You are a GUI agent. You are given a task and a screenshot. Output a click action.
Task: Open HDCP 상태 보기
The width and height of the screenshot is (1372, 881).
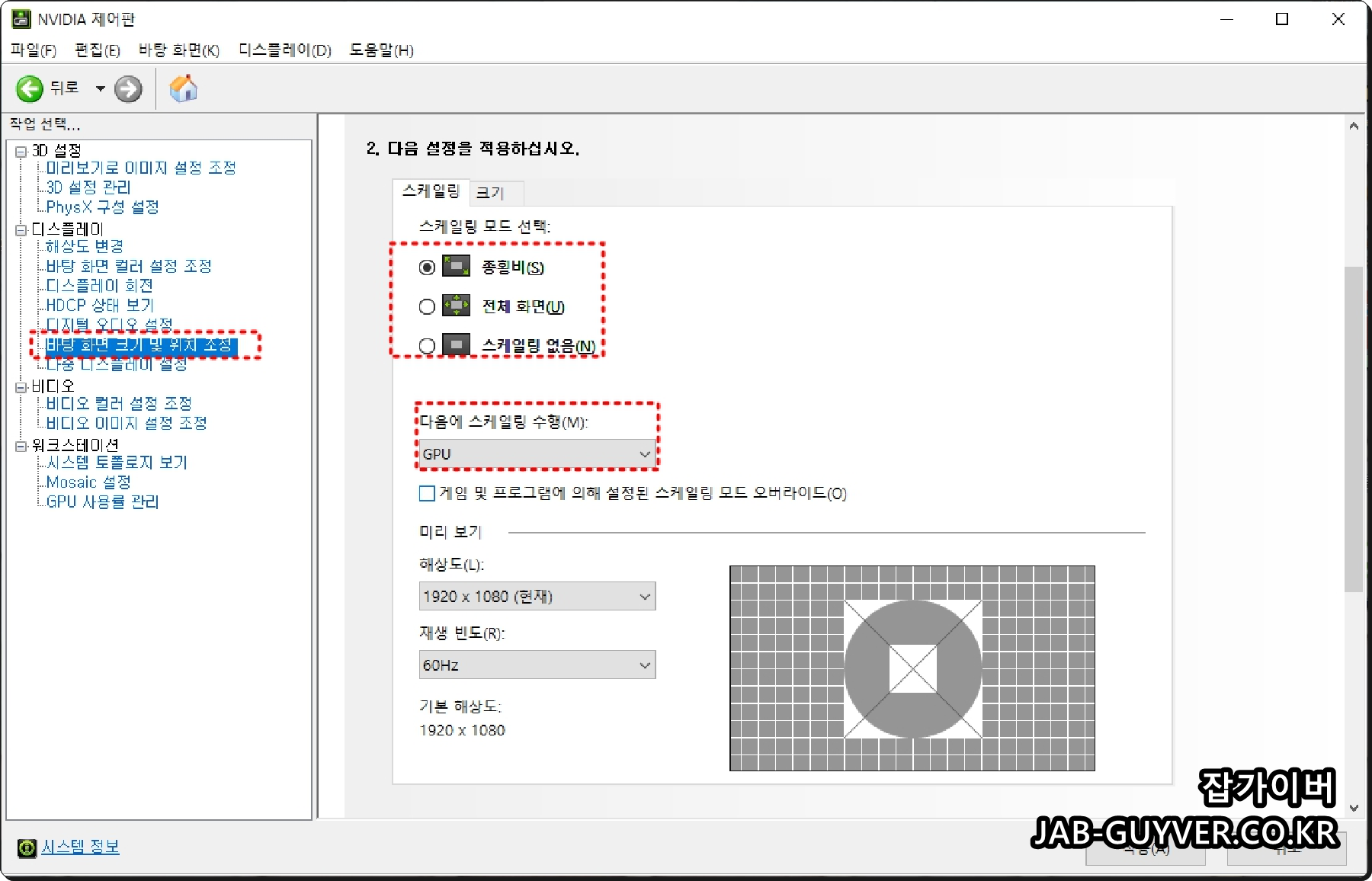tap(100, 306)
